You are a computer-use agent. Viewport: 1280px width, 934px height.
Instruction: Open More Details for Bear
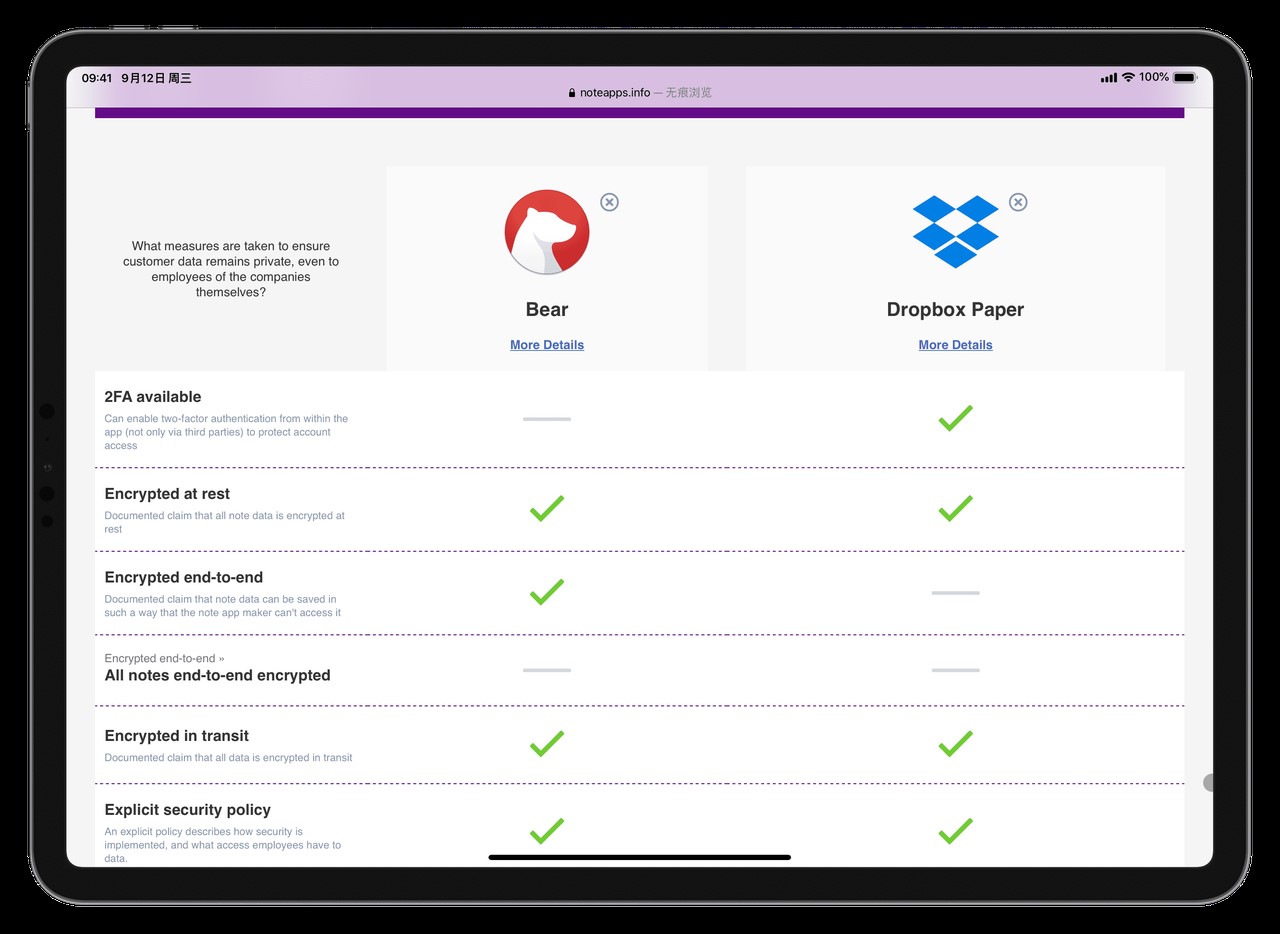point(547,345)
